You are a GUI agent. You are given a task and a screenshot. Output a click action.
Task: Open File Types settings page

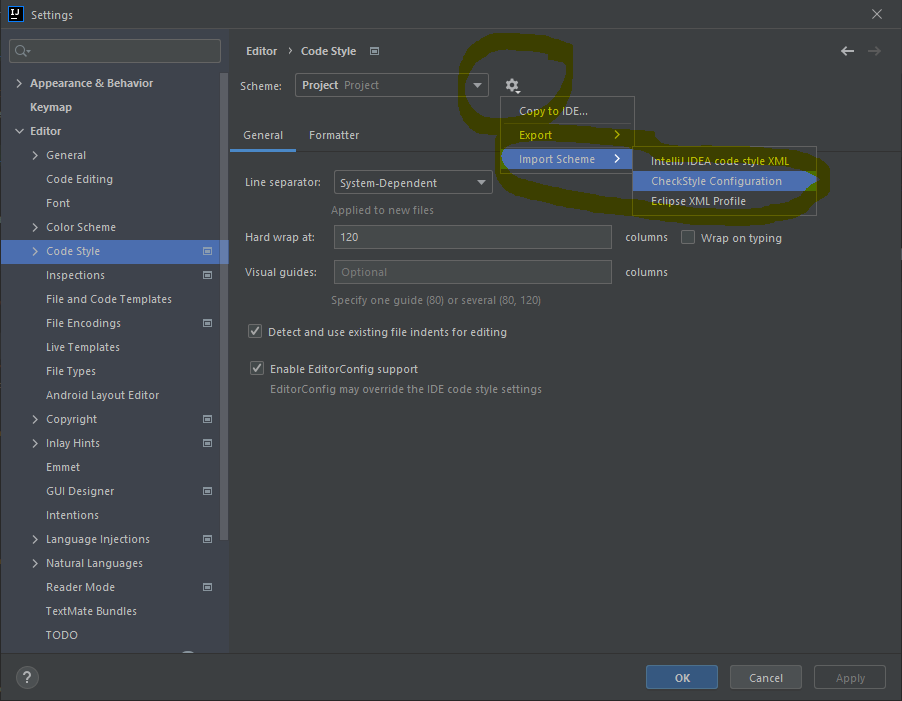(x=71, y=371)
